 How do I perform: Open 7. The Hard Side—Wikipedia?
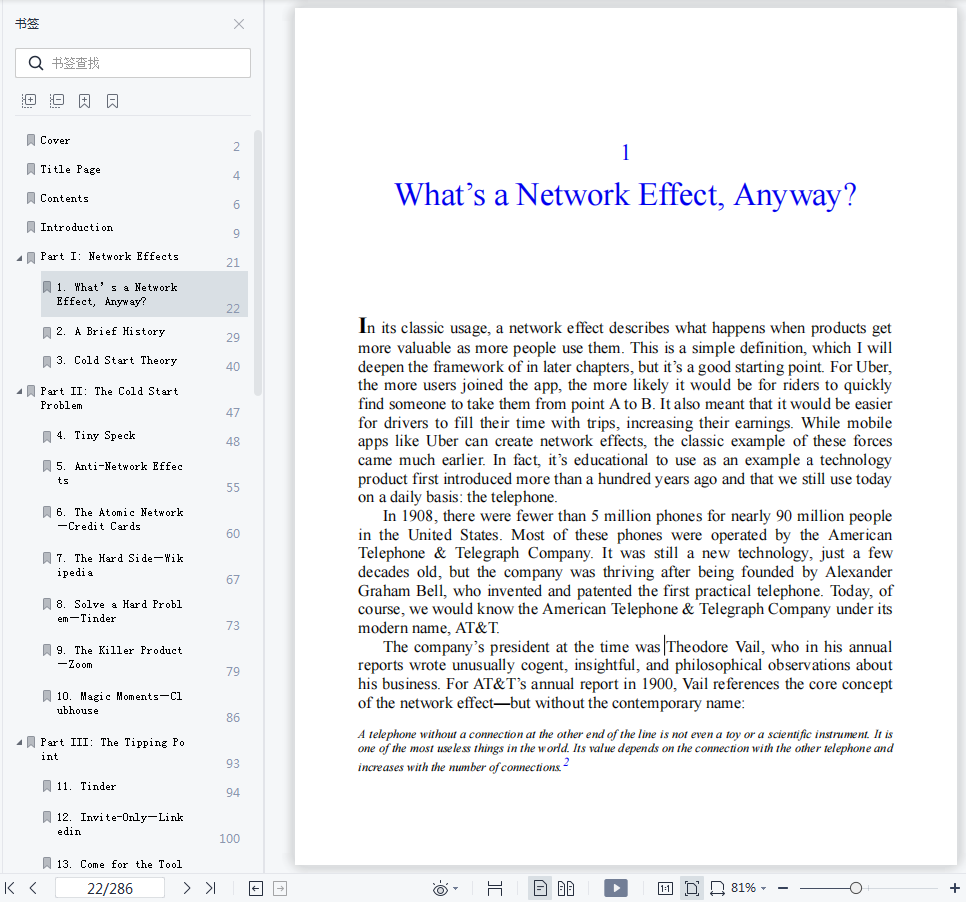(x=120, y=565)
